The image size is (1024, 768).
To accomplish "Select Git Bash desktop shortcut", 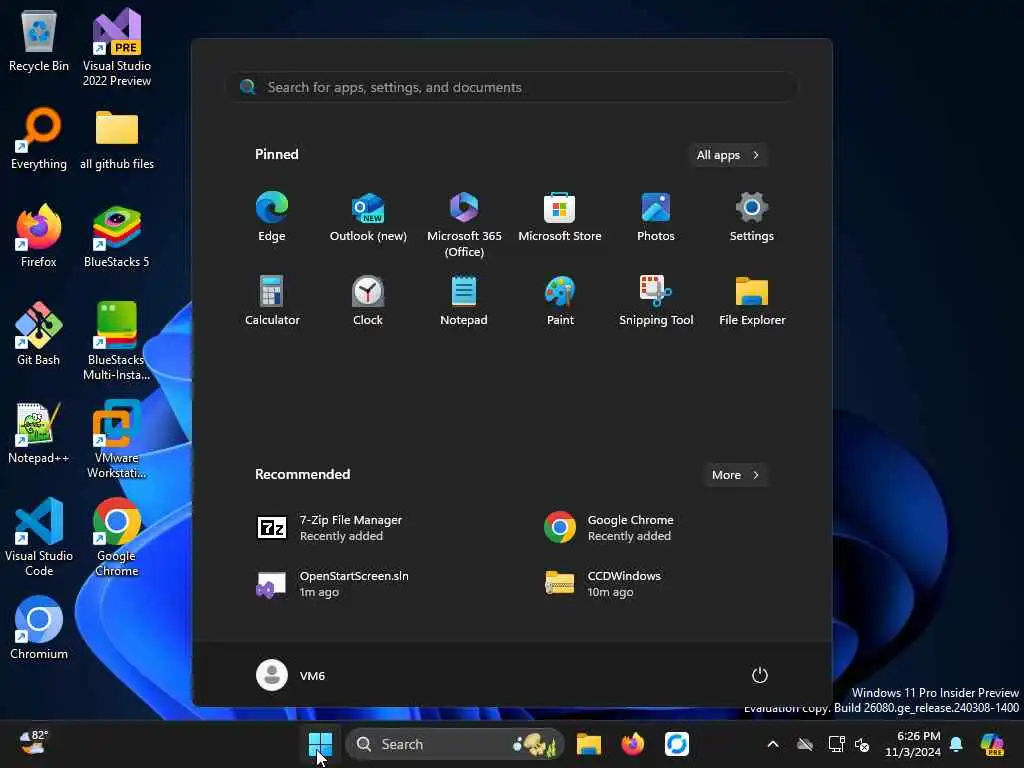I will pyautogui.click(x=39, y=334).
